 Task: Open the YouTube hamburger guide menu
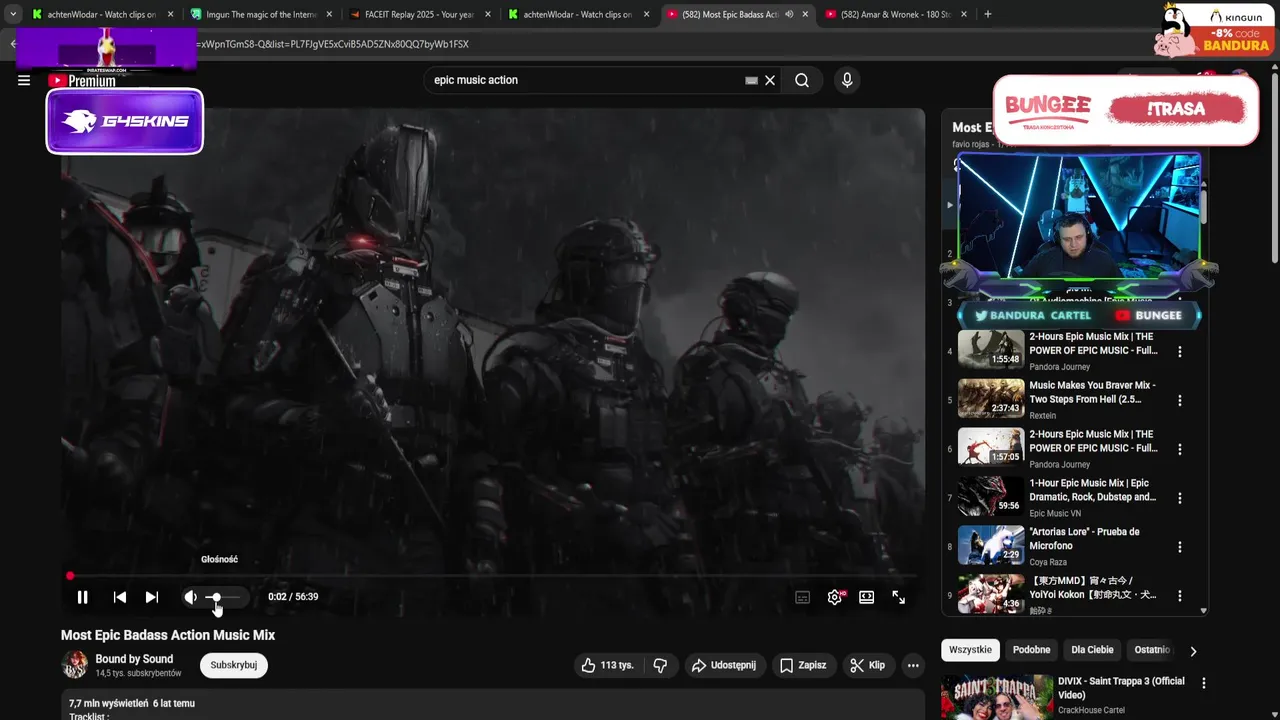24,81
